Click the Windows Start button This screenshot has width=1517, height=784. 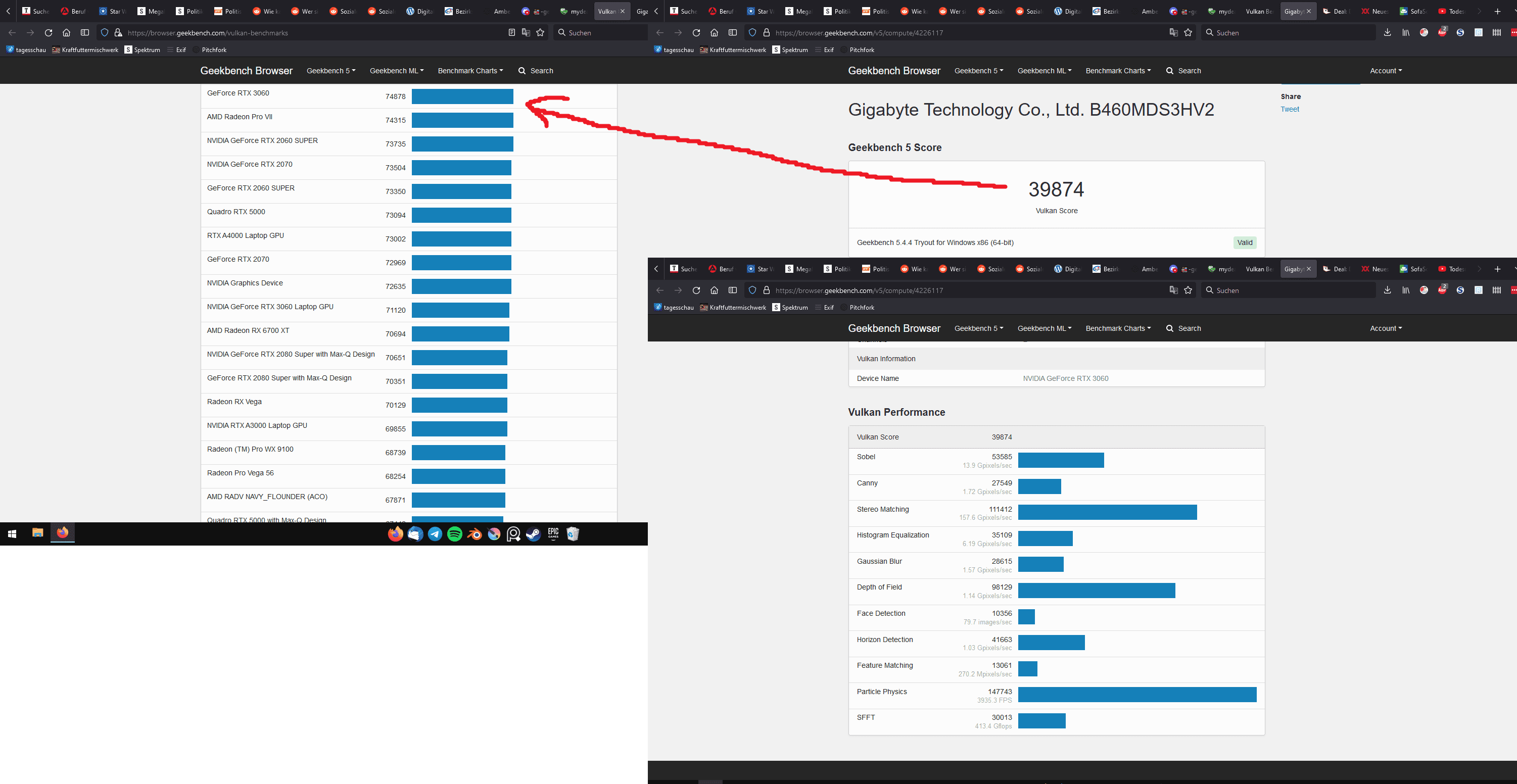click(12, 533)
